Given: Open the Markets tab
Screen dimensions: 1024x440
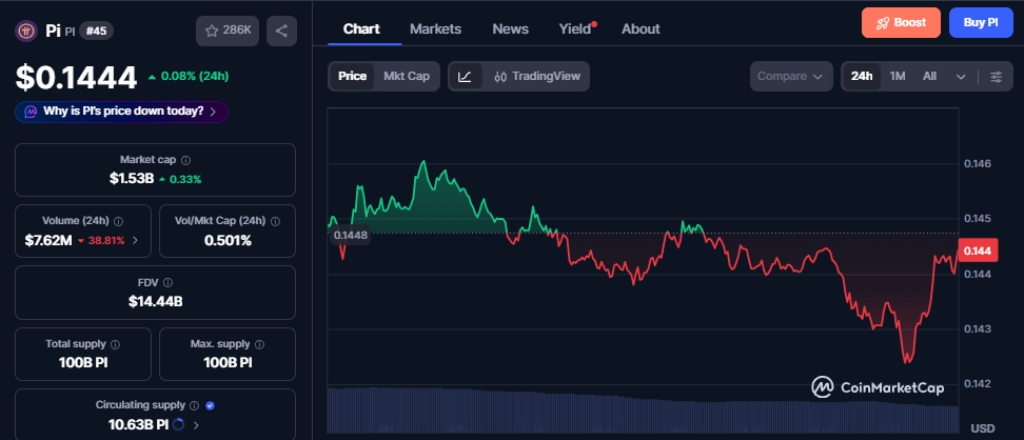Looking at the screenshot, I should click(x=436, y=29).
